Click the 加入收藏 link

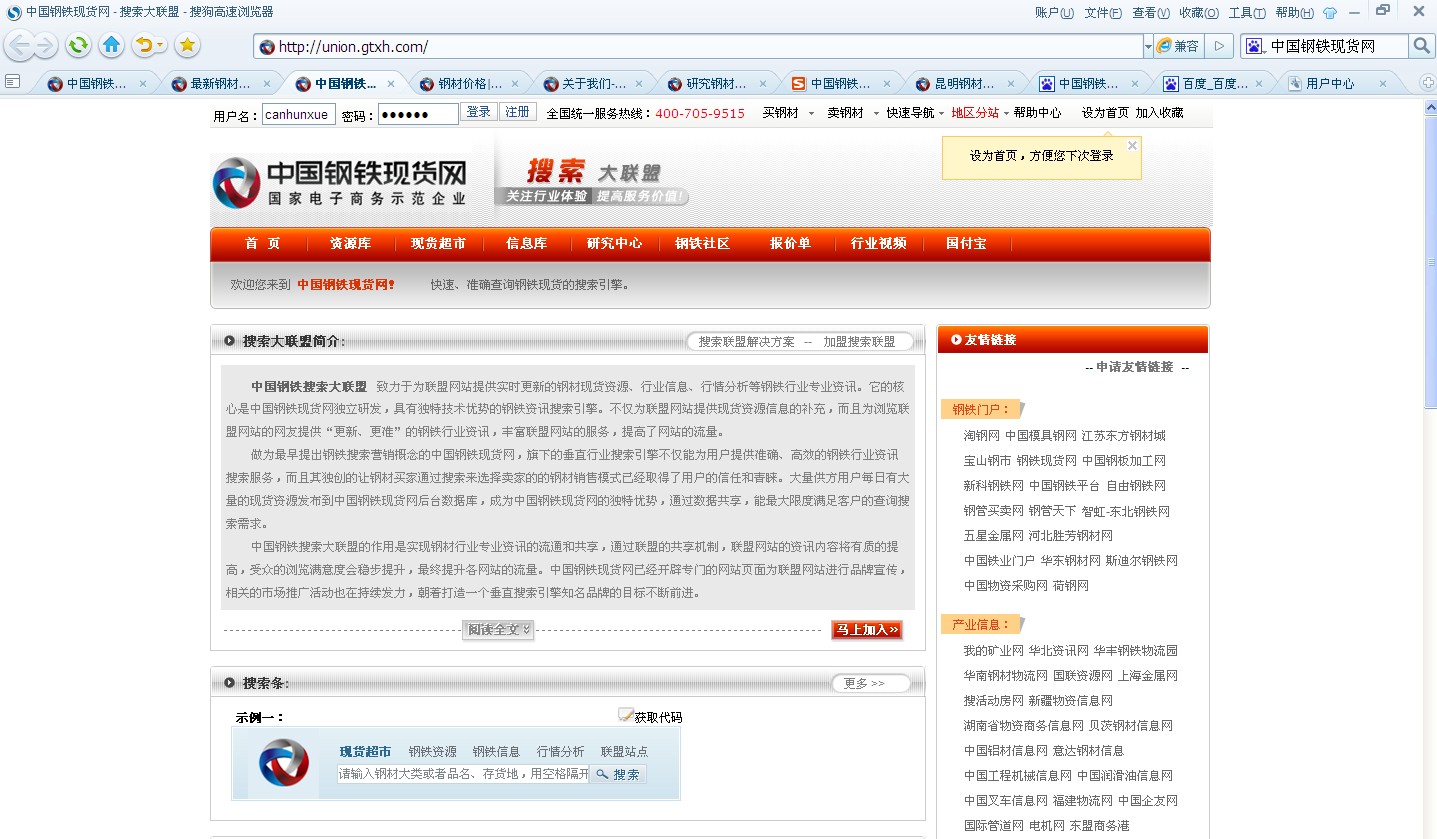click(x=1159, y=113)
